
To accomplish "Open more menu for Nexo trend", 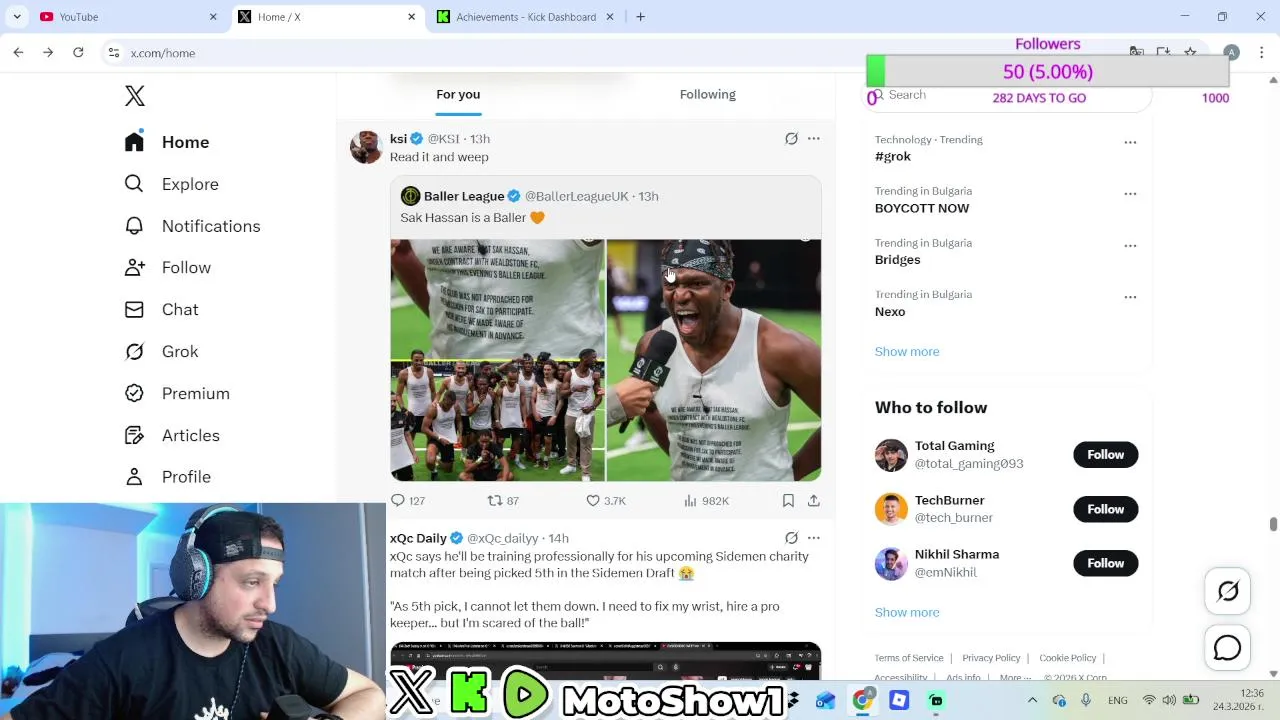I will coord(1130,298).
